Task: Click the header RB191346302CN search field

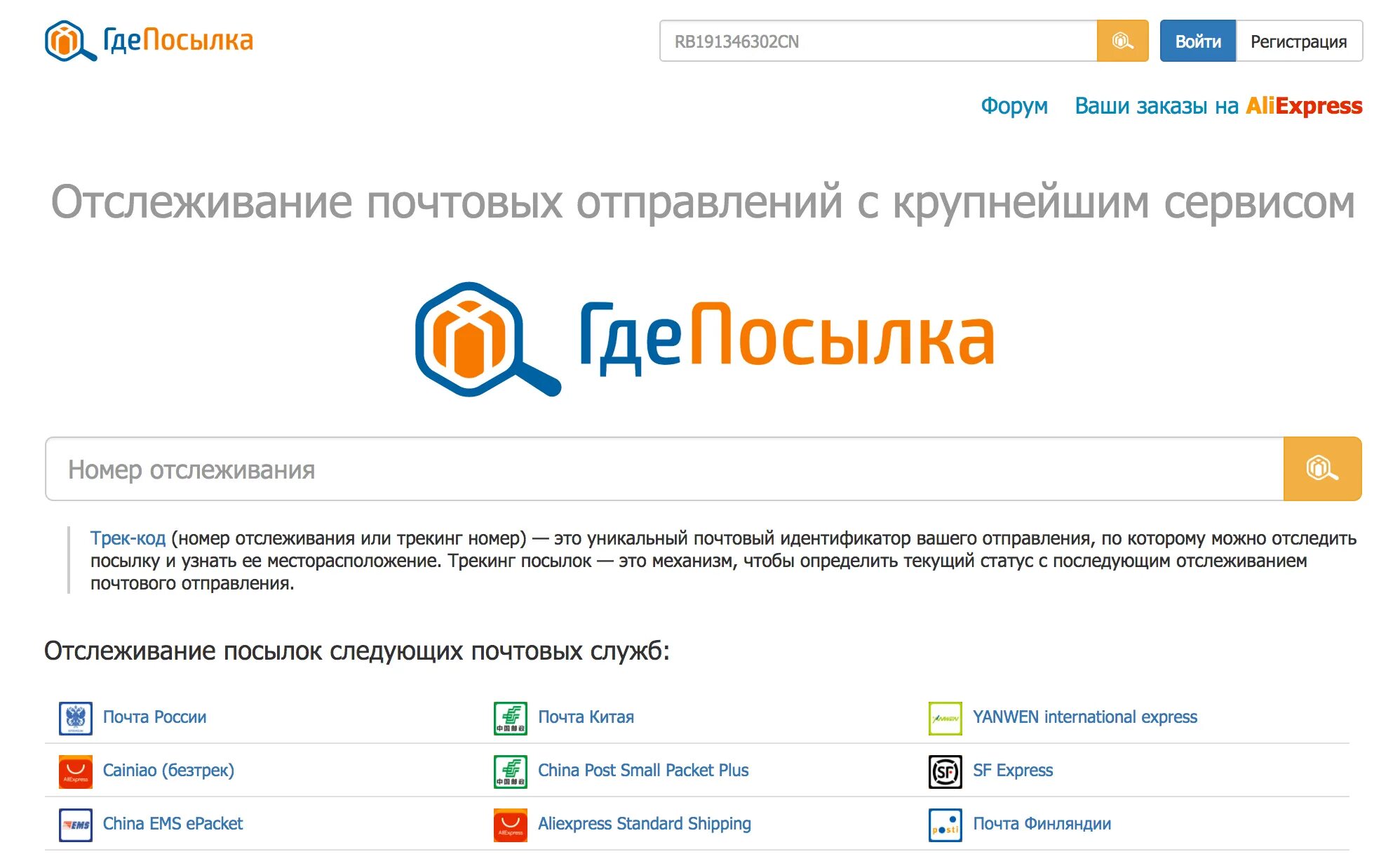Action: (877, 41)
